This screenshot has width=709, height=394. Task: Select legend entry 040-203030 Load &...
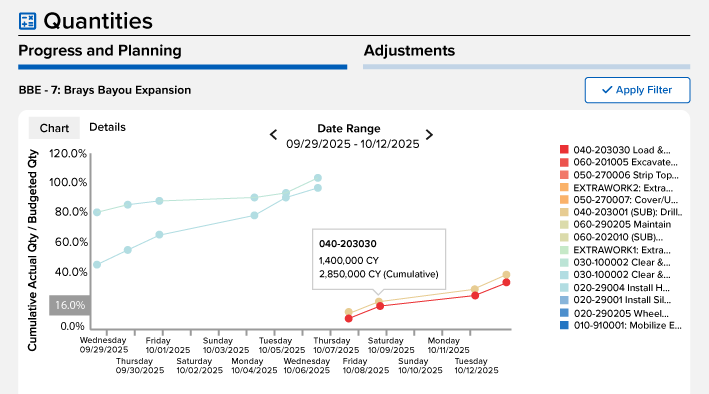pos(622,150)
